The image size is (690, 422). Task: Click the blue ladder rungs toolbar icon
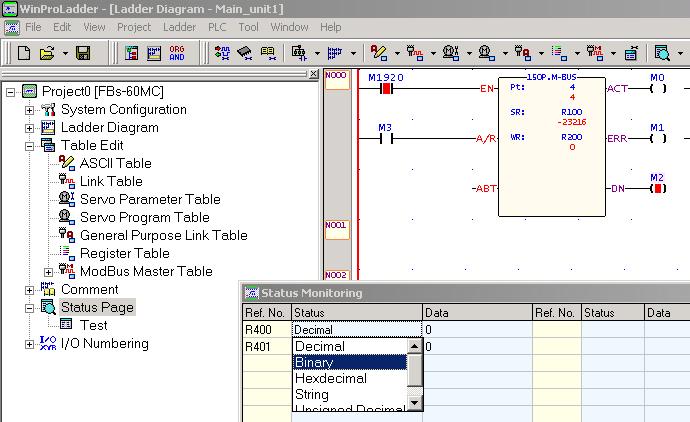click(x=335, y=53)
